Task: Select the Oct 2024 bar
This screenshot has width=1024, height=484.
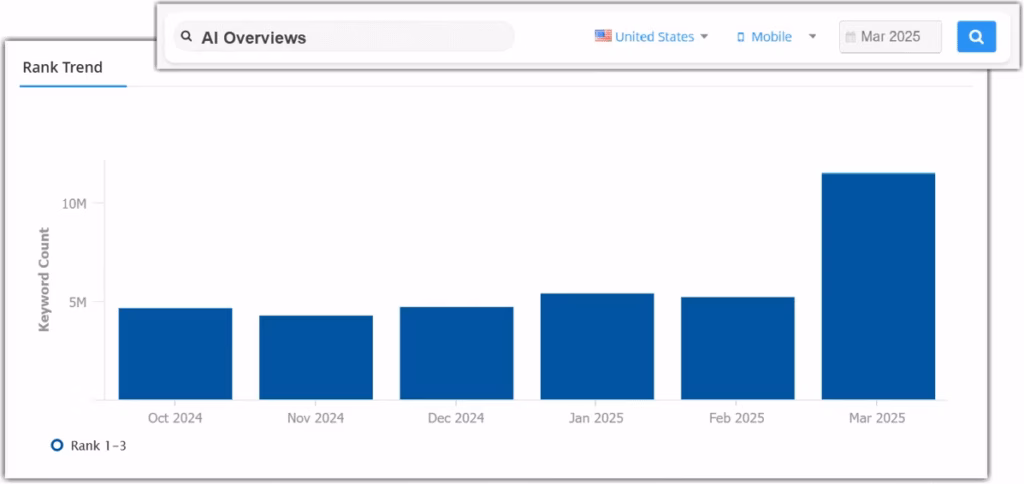Action: pyautogui.click(x=175, y=354)
